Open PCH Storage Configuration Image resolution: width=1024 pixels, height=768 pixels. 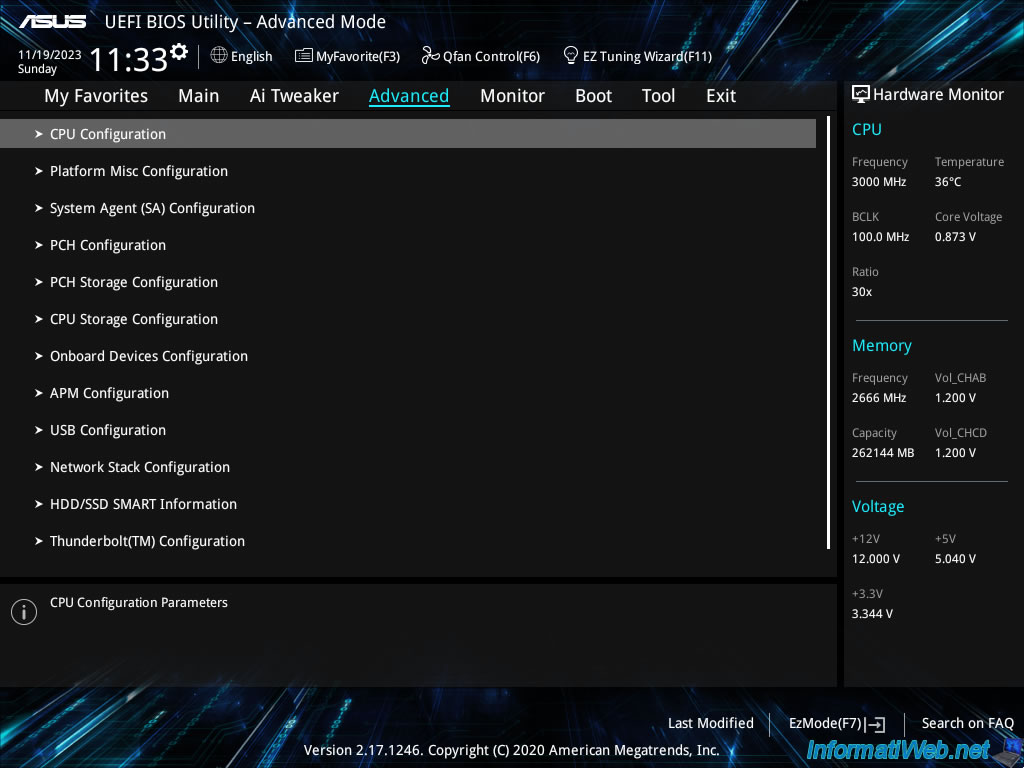point(133,282)
